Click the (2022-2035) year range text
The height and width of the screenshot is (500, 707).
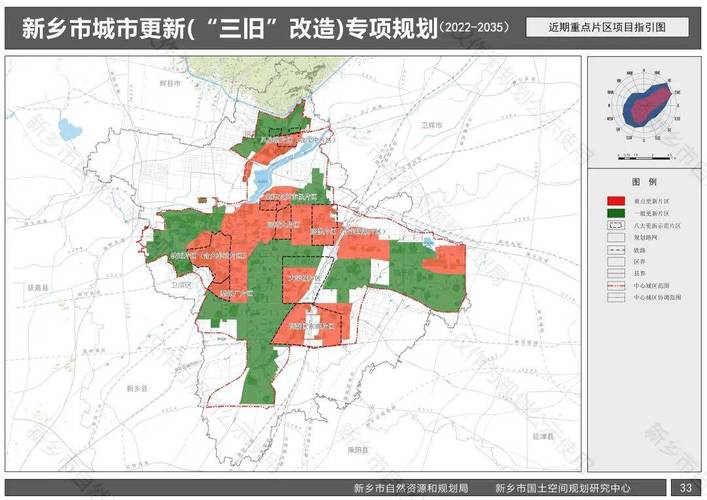pos(474,27)
